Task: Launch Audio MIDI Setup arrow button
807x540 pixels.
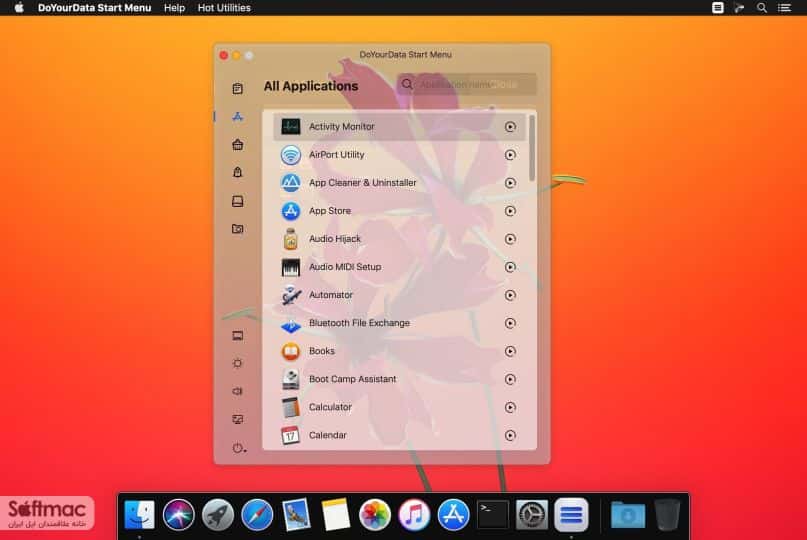Action: pyautogui.click(x=510, y=267)
